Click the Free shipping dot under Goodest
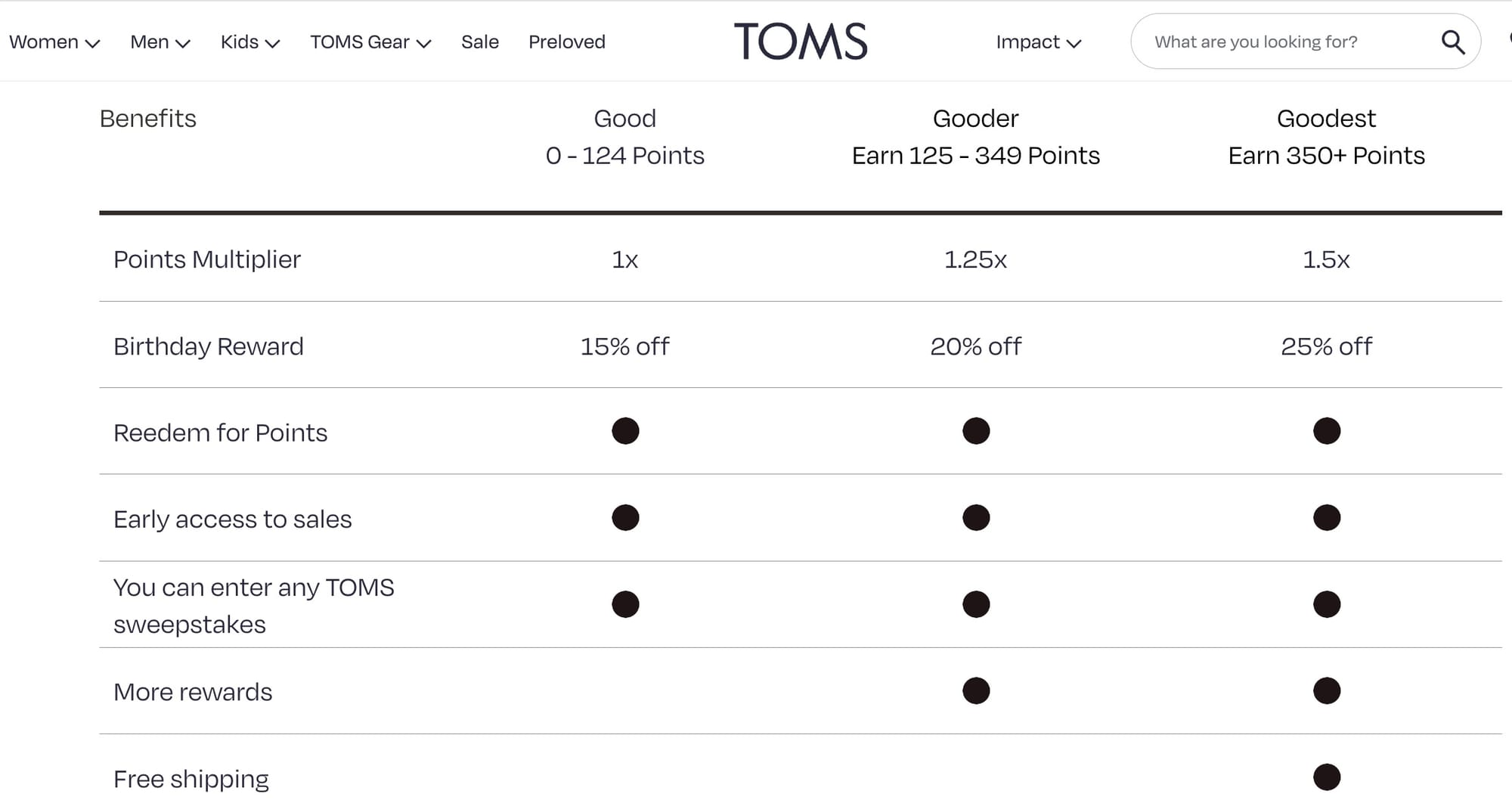This screenshot has height=800, width=1512. click(1325, 777)
